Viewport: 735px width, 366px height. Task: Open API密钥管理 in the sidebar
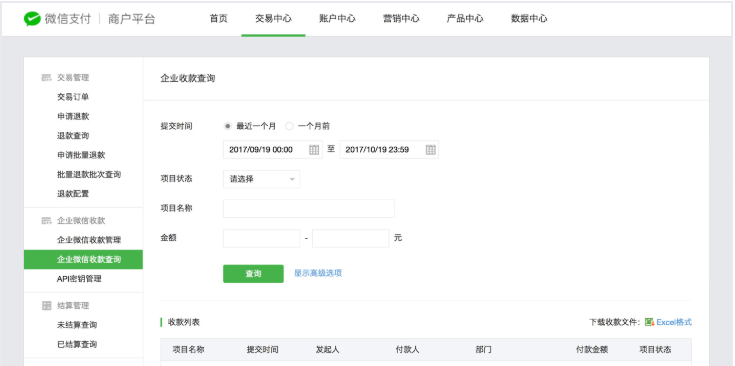pyautogui.click(x=79, y=279)
